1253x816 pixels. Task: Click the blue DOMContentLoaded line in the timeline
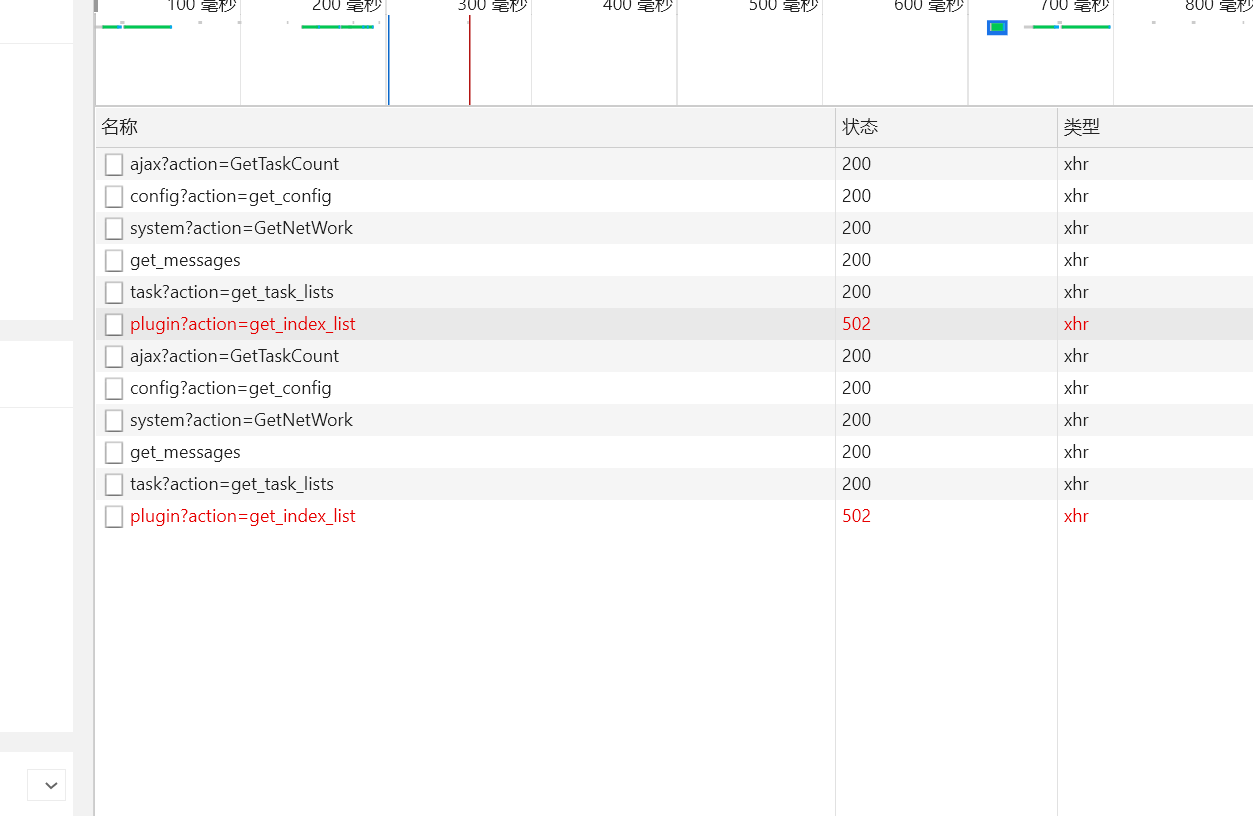click(388, 60)
